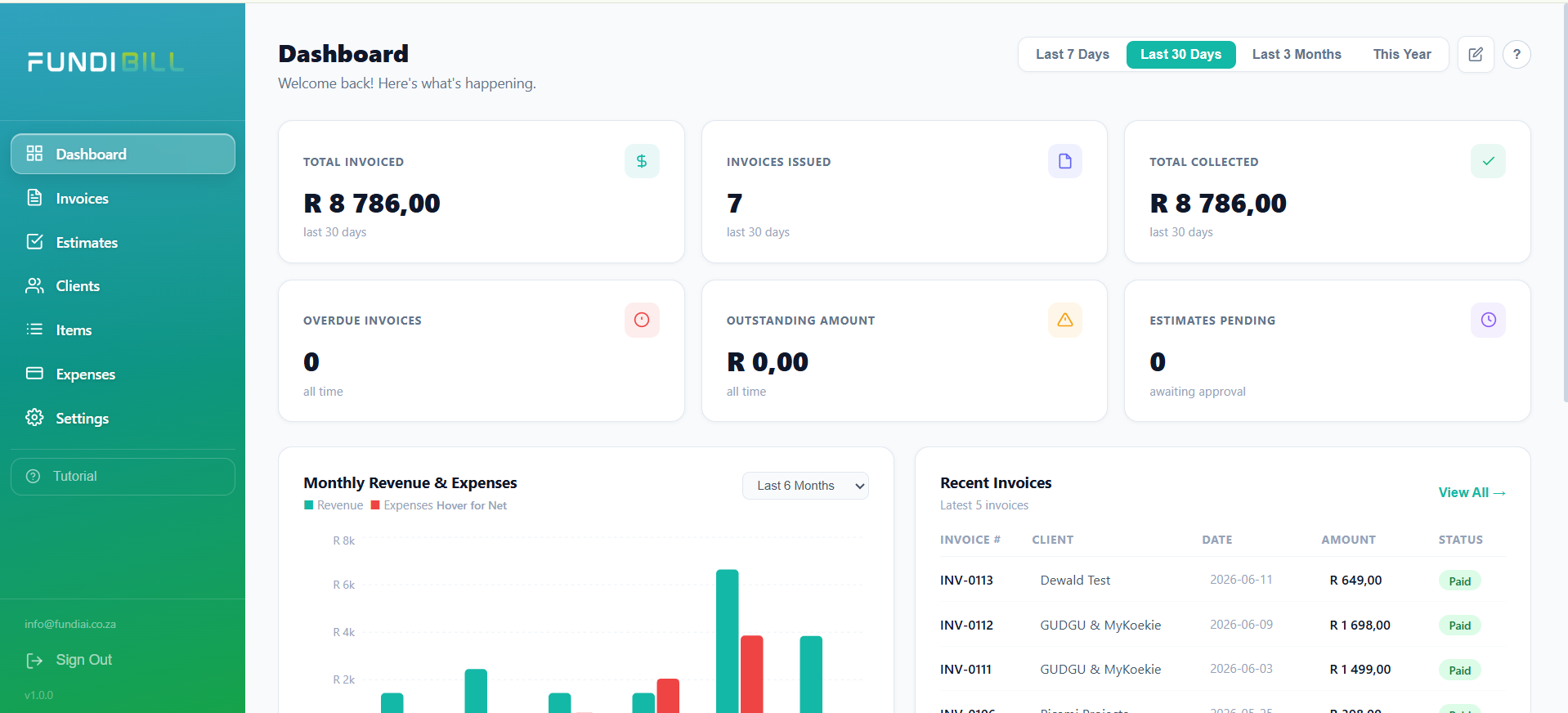
Task: Click the checkmark icon on Total Collected card
Action: coord(1488,161)
